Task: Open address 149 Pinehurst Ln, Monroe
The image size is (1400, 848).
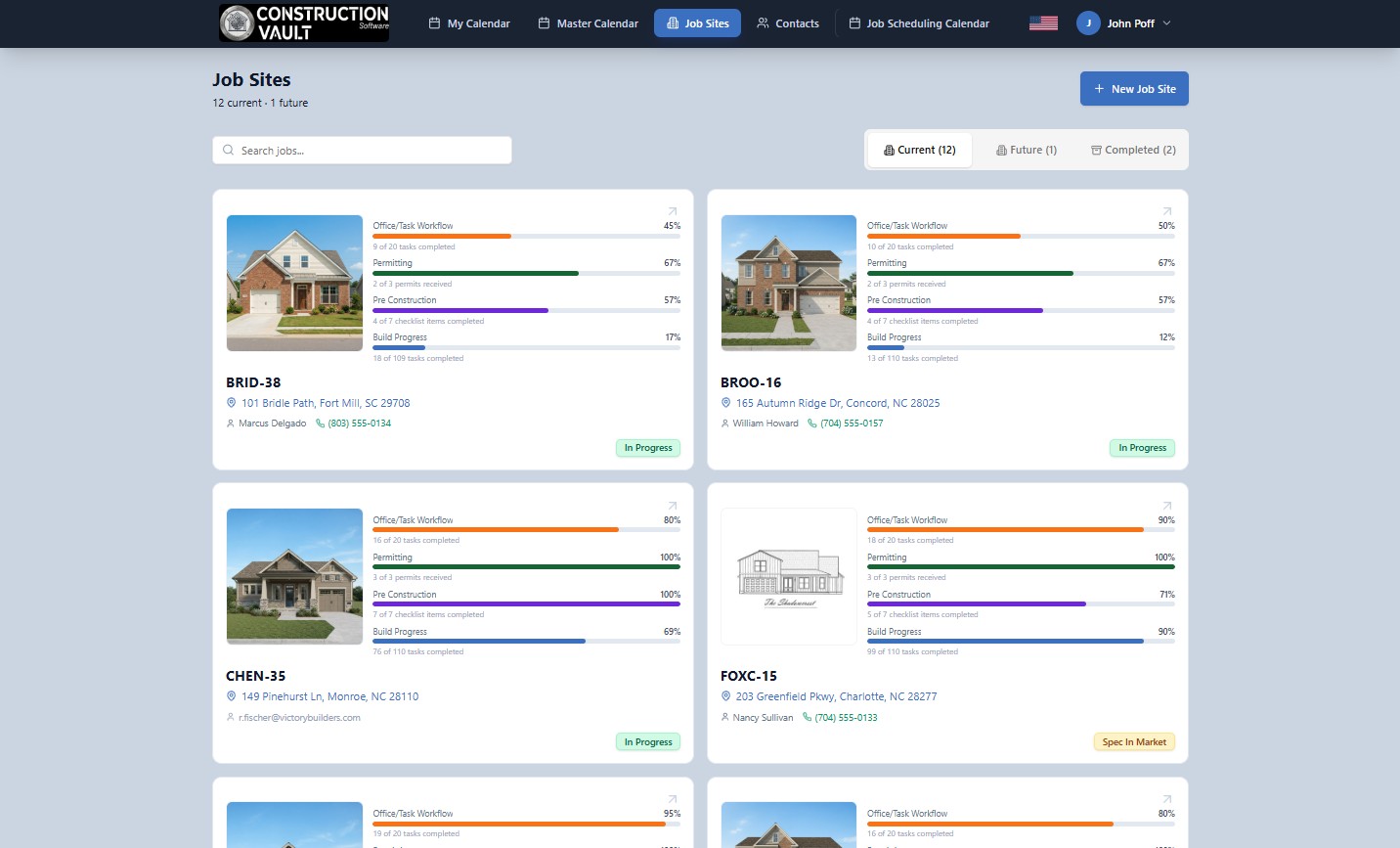Action: pos(330,696)
